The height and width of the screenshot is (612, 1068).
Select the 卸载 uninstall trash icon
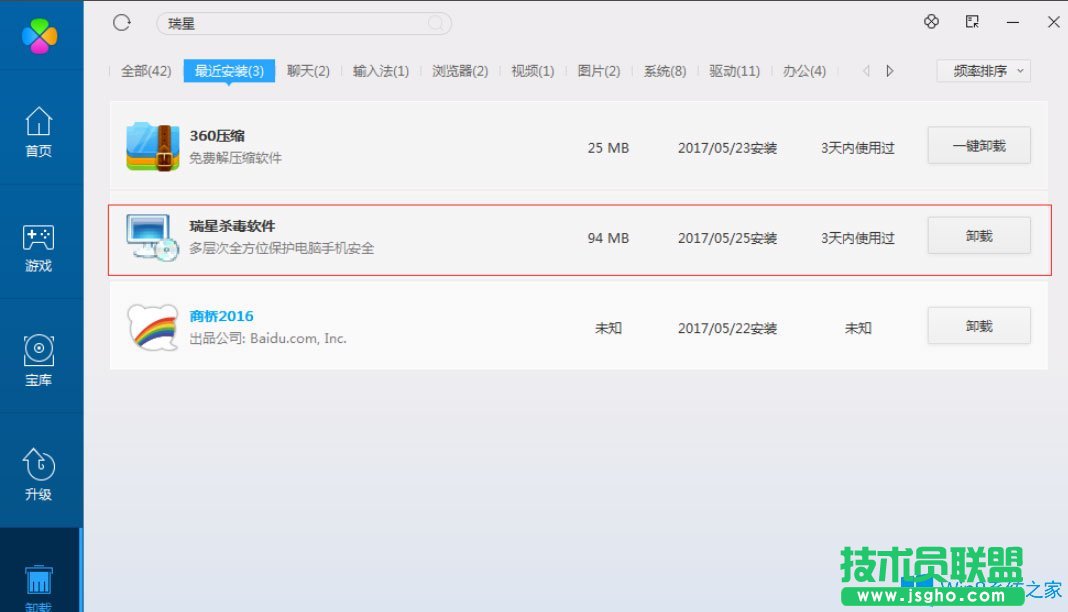39,580
